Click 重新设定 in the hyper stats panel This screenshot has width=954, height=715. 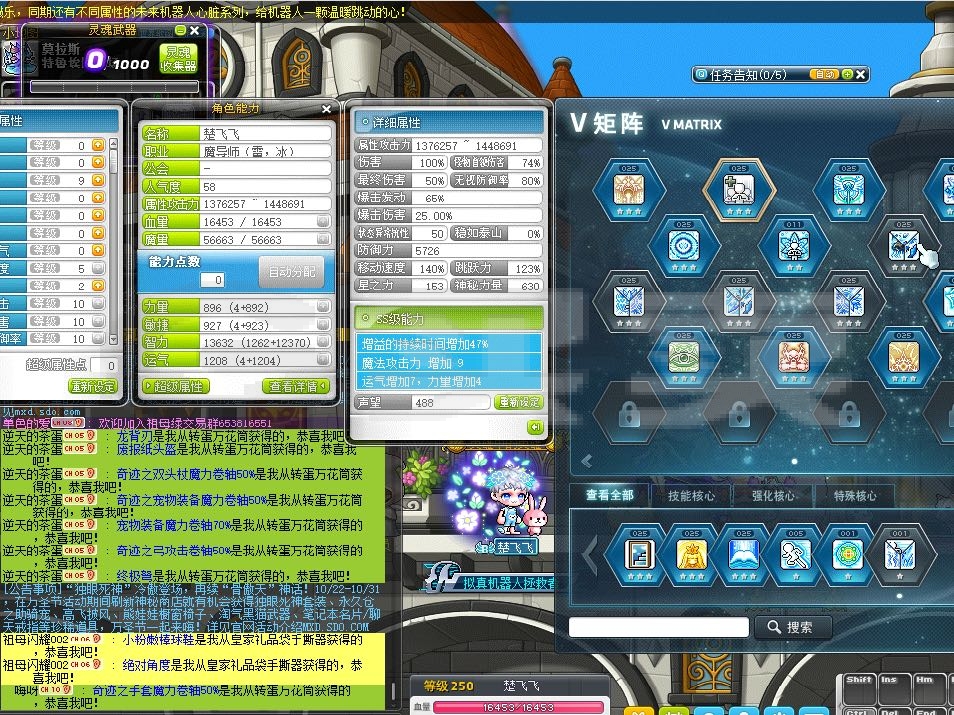(x=92, y=386)
